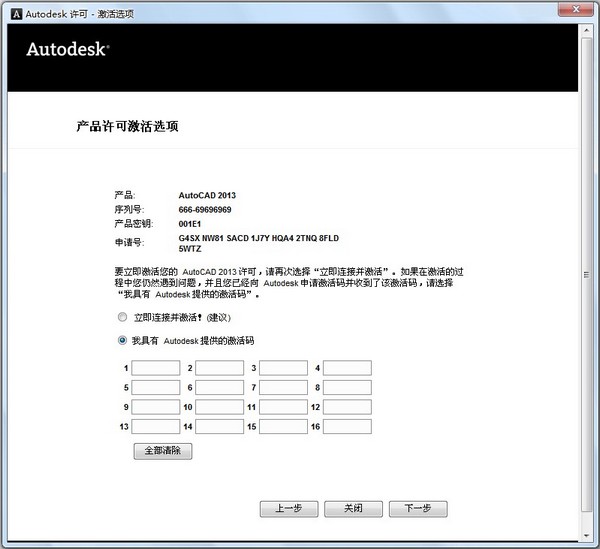Click the "关闭" close button

pos(354,509)
